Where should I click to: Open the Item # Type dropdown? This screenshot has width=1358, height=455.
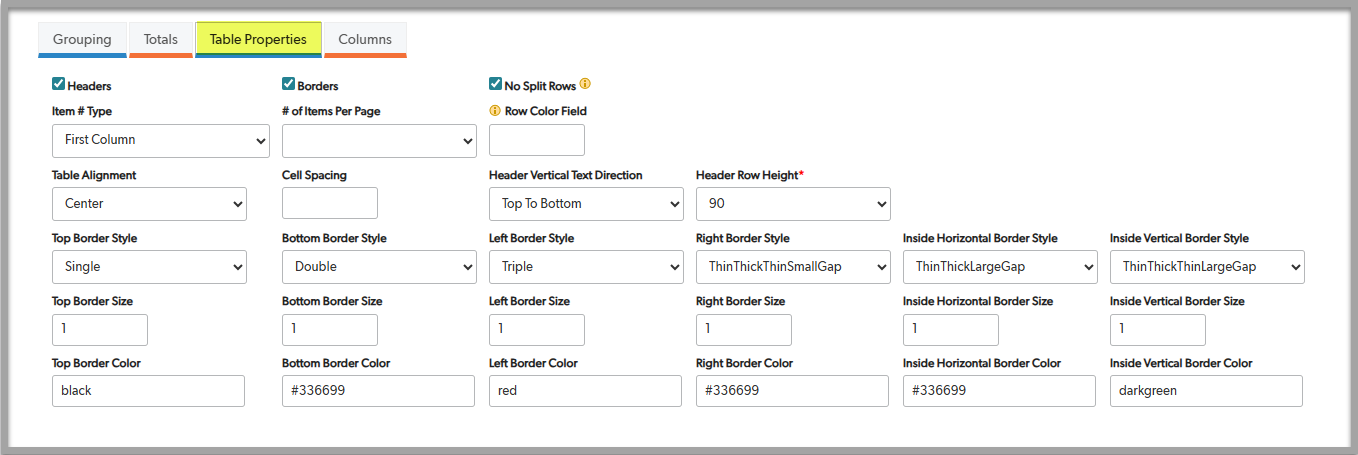coord(160,140)
